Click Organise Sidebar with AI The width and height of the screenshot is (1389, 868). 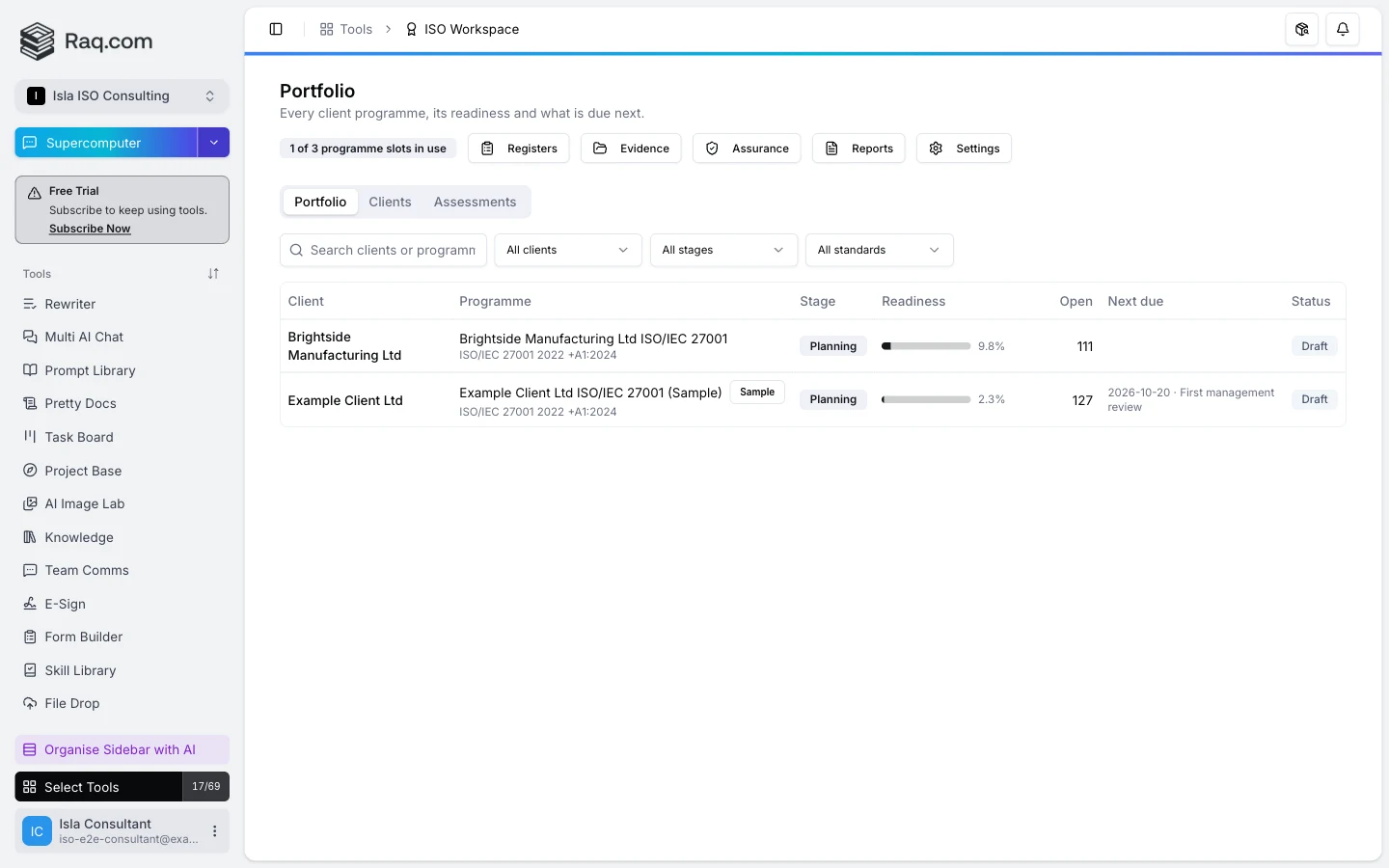coord(122,749)
